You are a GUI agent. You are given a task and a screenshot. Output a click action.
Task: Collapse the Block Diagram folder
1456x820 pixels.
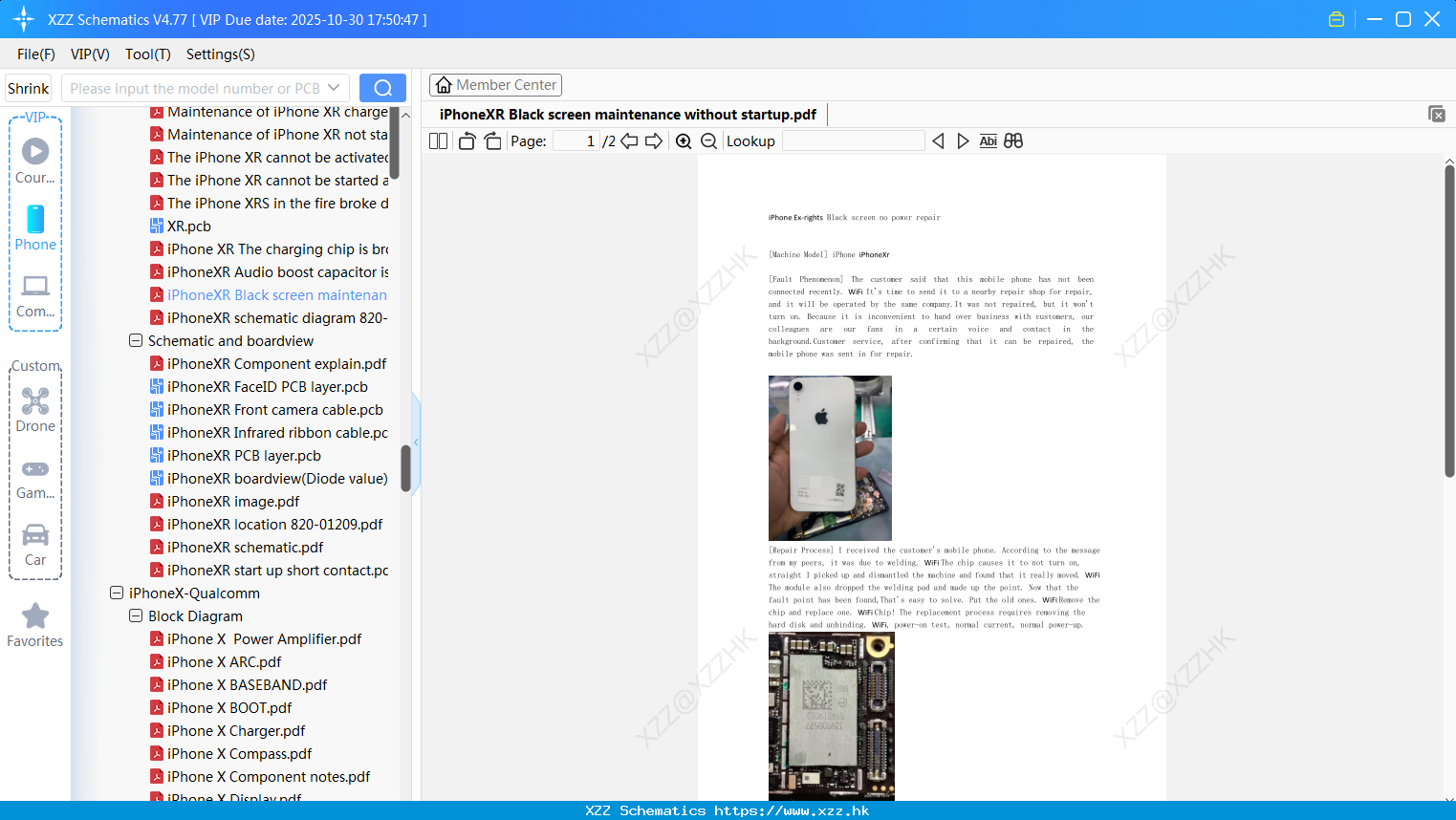click(136, 616)
